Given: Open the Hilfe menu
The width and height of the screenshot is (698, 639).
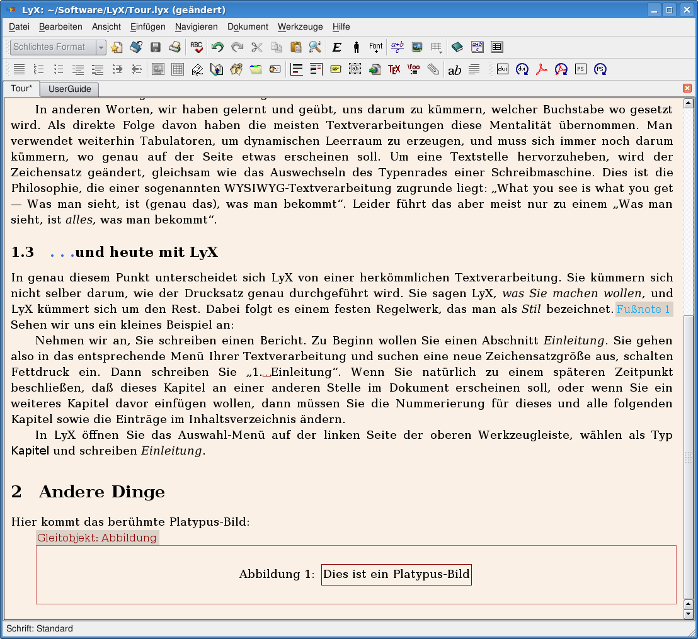Looking at the screenshot, I should [x=341, y=27].
